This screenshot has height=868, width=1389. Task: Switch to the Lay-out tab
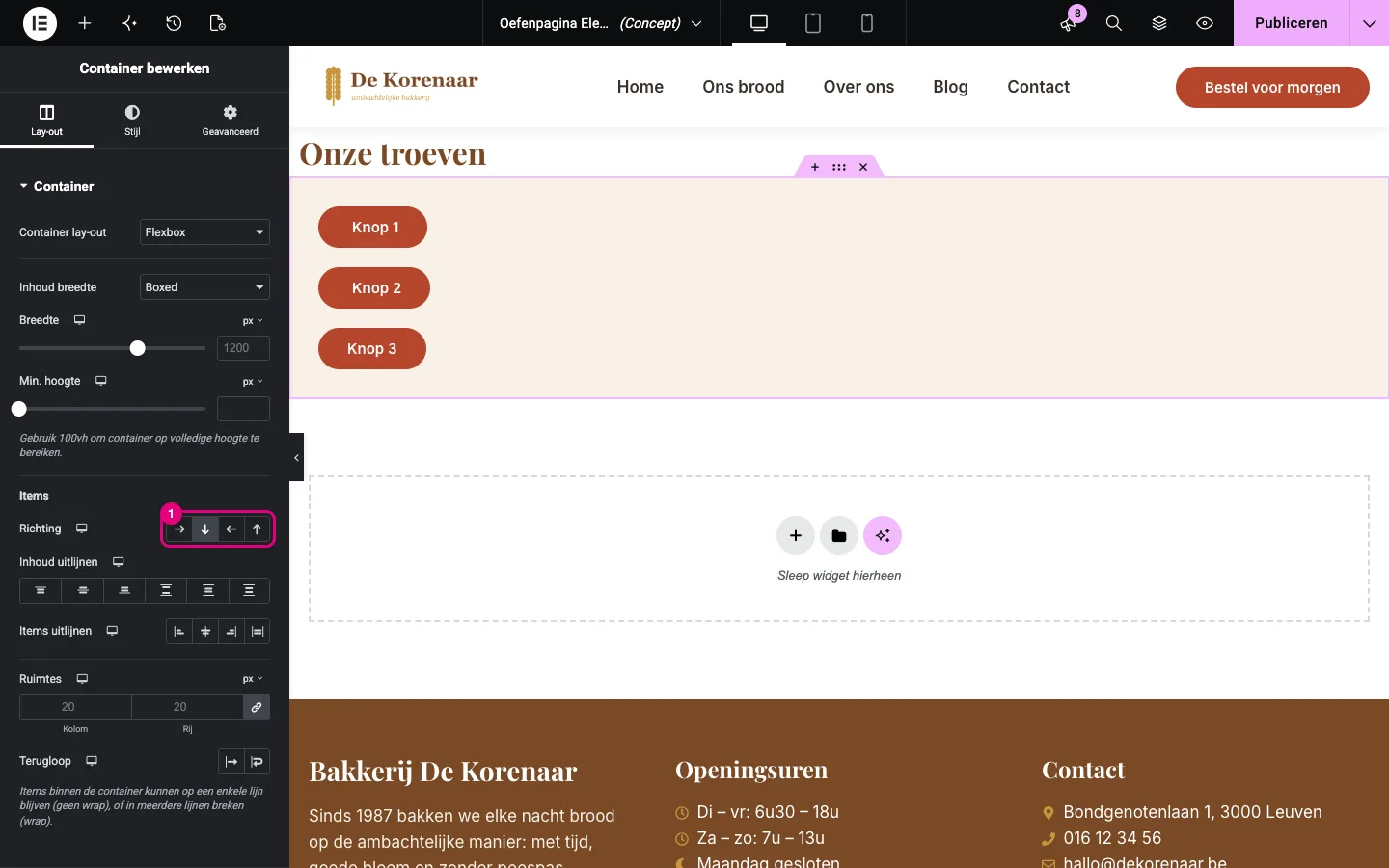pyautogui.click(x=46, y=121)
